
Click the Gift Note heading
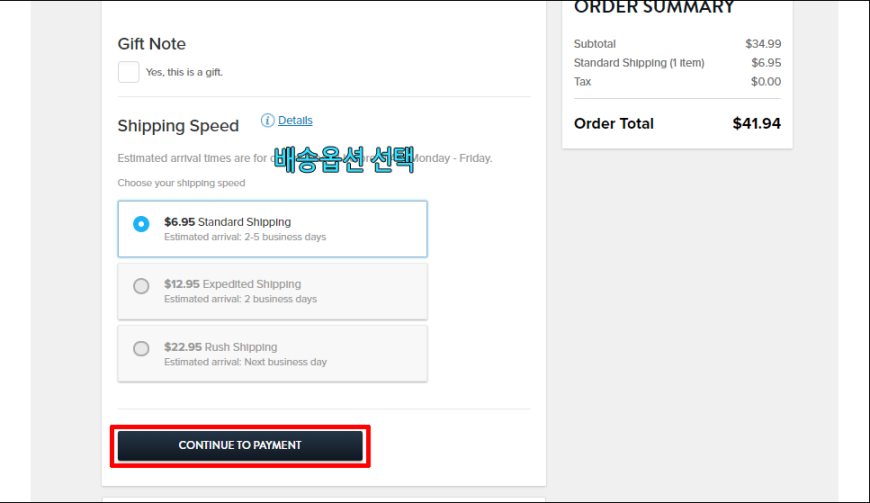(x=151, y=44)
